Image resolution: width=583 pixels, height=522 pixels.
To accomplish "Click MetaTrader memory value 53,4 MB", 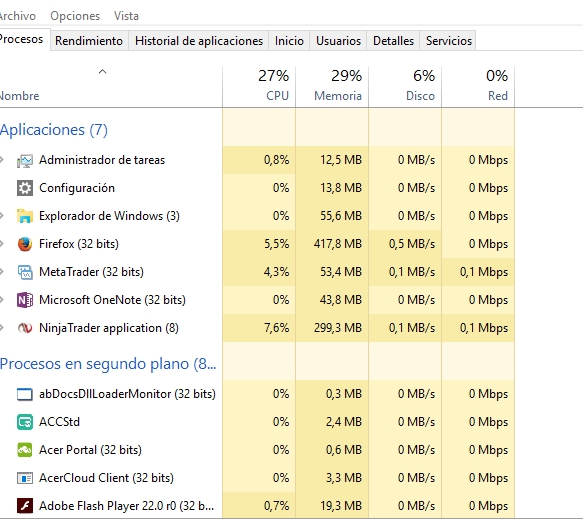I will tap(341, 272).
